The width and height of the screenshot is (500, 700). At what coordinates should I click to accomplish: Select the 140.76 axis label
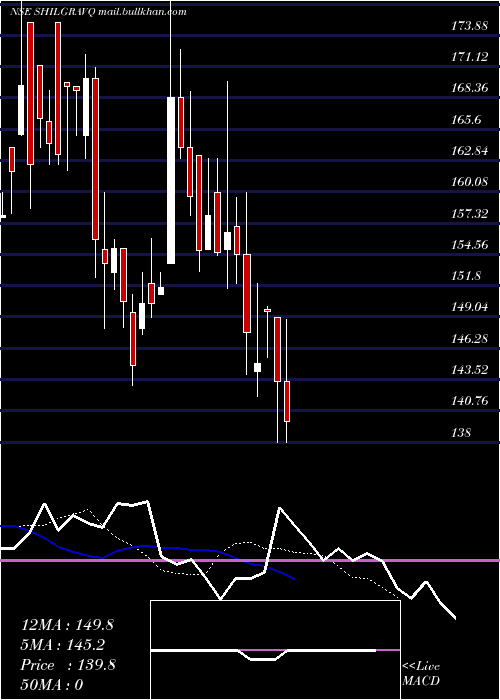pos(469,401)
